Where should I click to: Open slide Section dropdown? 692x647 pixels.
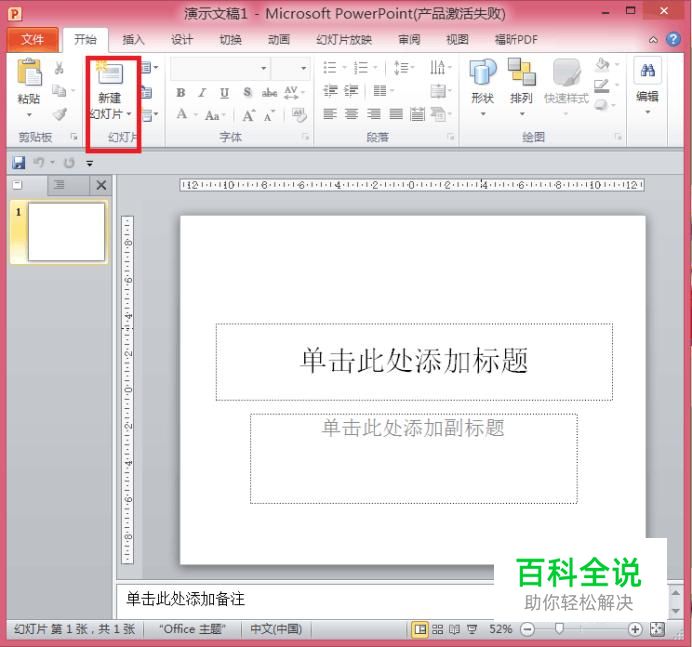(150, 116)
